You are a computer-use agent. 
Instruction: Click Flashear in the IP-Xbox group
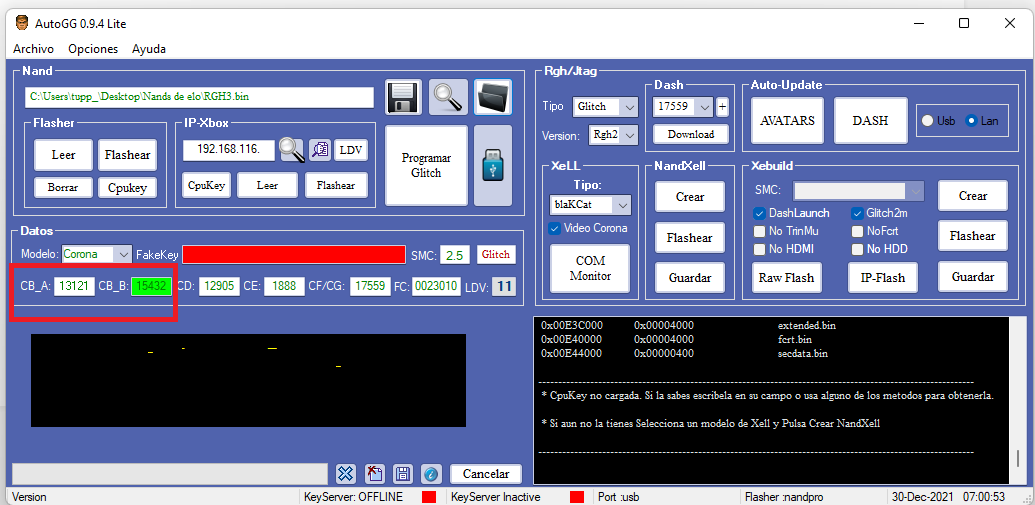pyautogui.click(x=336, y=185)
